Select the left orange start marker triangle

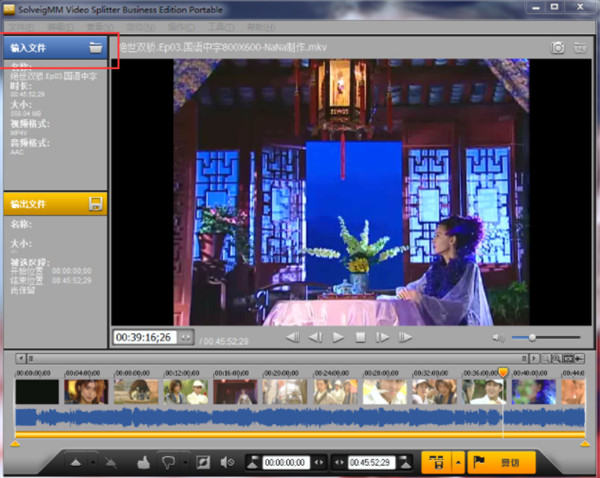point(15,444)
